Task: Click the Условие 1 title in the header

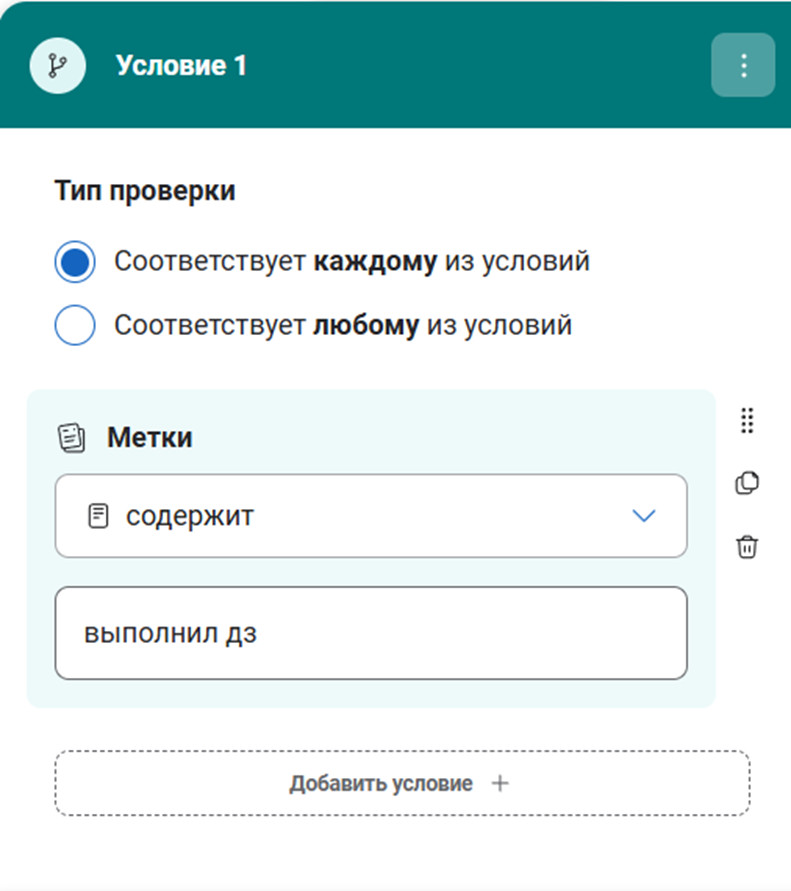Action: tap(181, 66)
